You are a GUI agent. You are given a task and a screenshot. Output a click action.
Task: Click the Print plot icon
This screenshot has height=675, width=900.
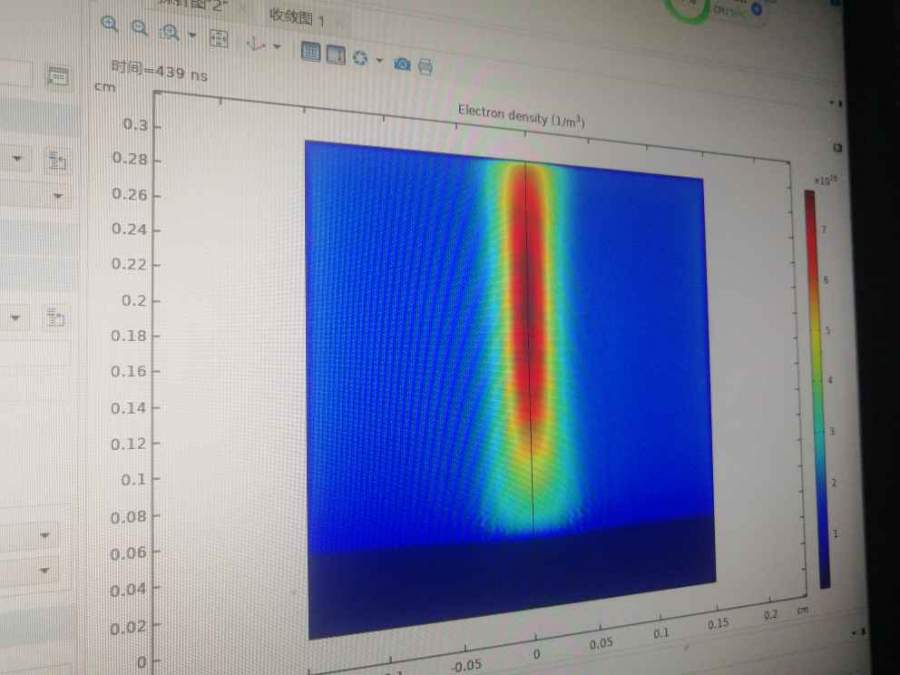click(425, 67)
